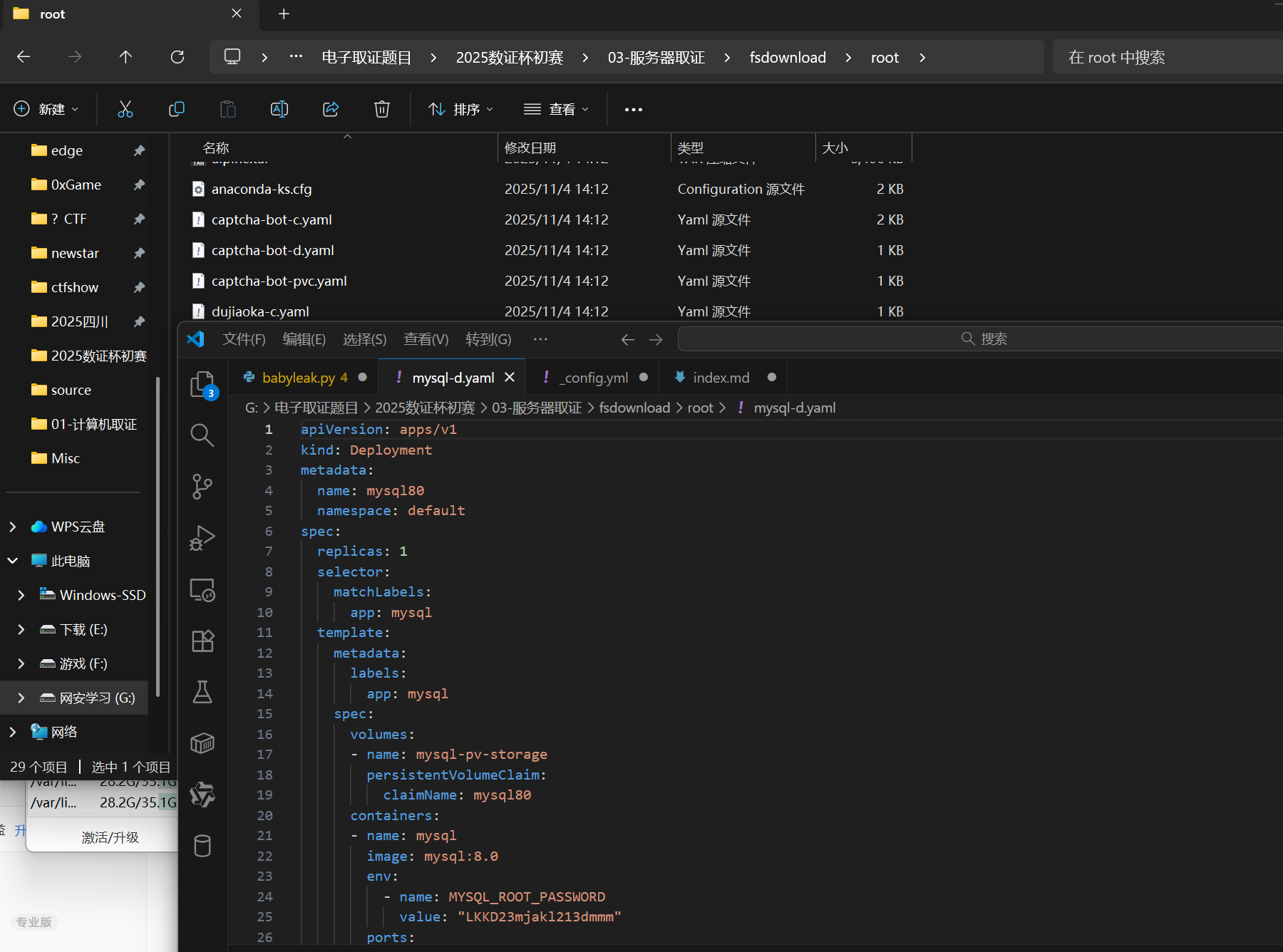The image size is (1283, 952).
Task: Open the Extensions view
Action: [x=202, y=641]
